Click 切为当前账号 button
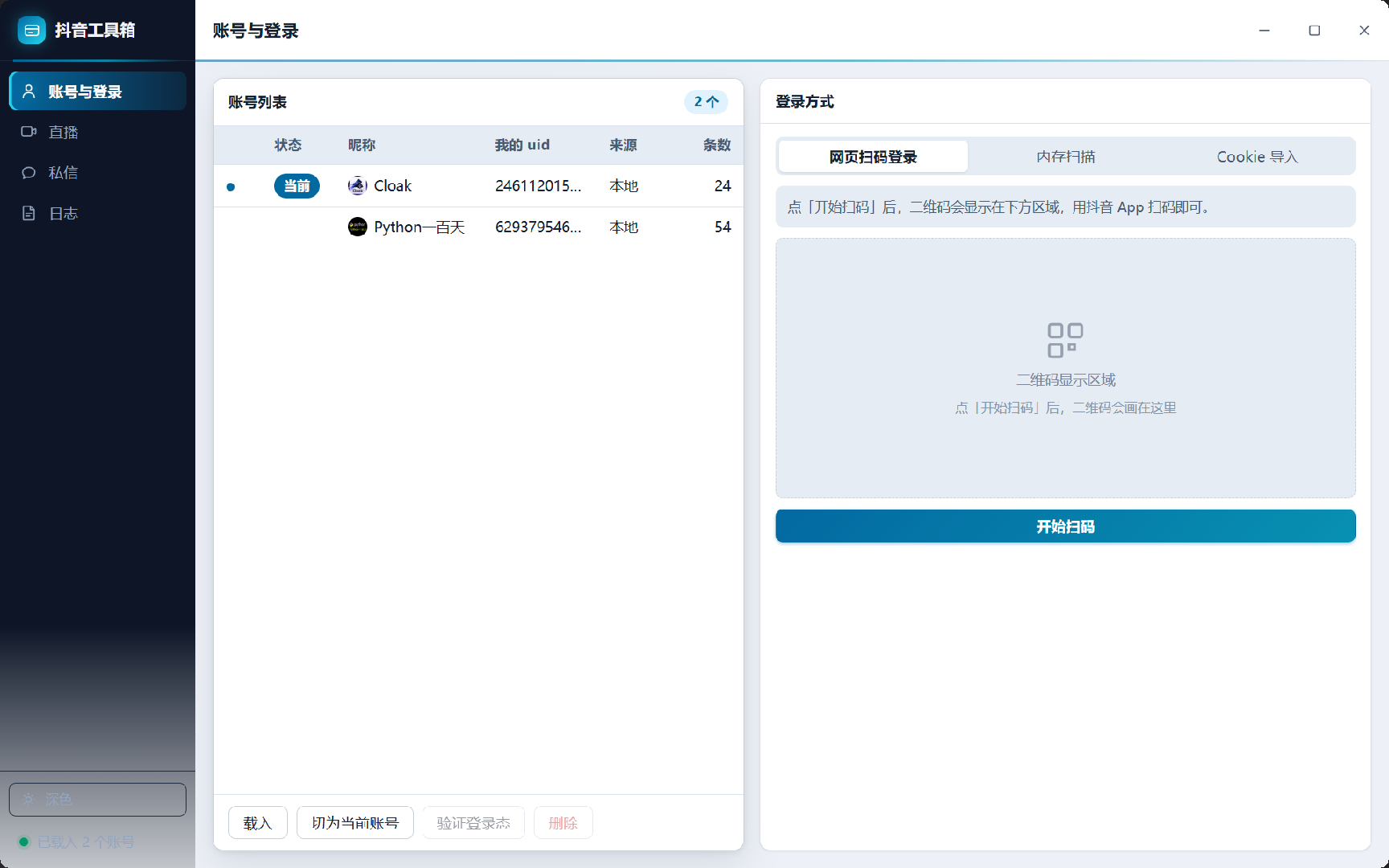 (x=355, y=823)
